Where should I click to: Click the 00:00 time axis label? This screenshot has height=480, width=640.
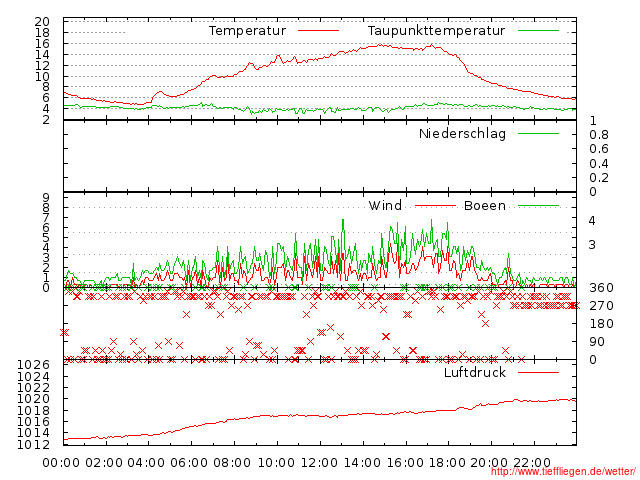tap(61, 463)
